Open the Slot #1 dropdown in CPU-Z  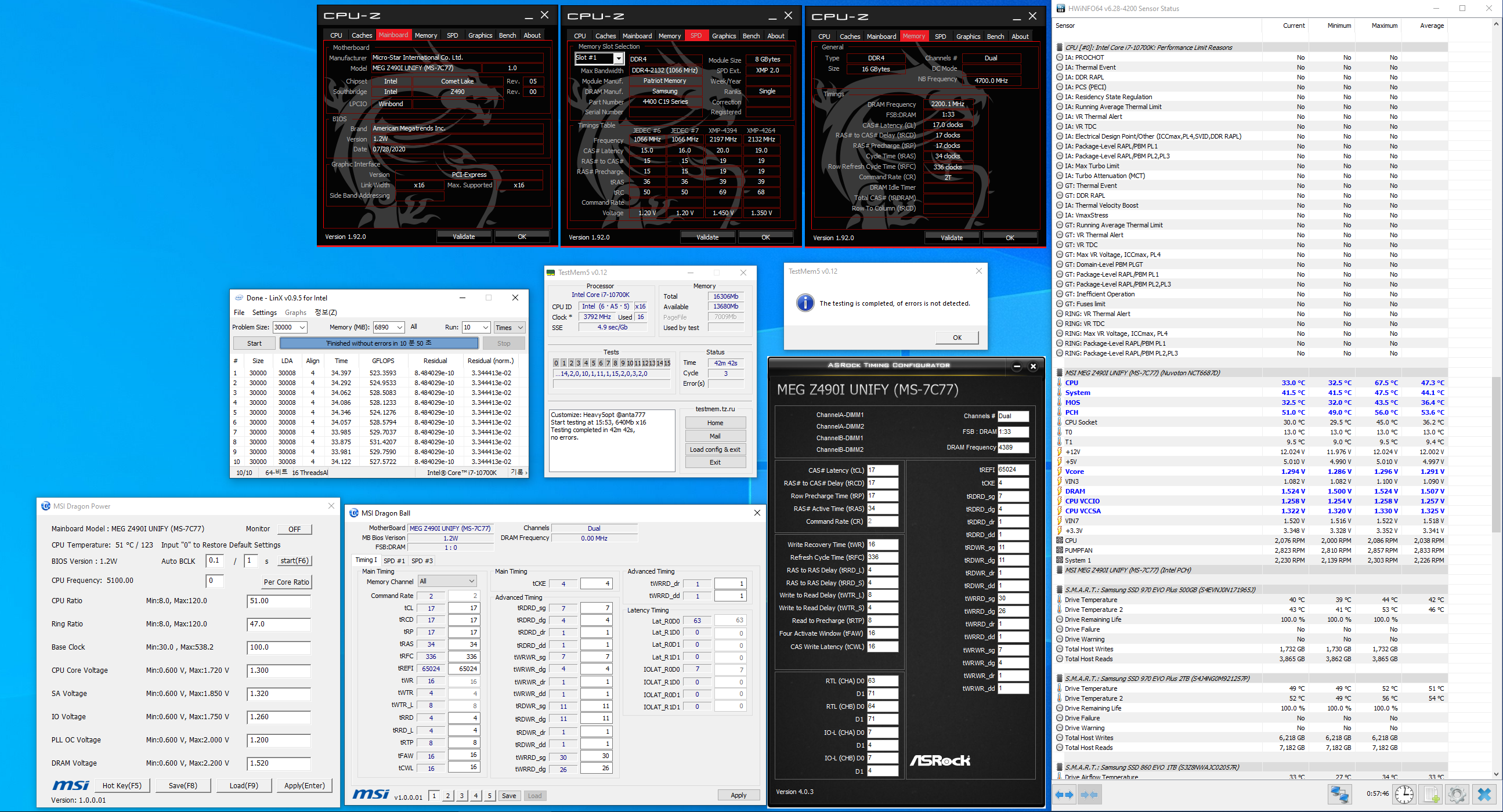(618, 59)
